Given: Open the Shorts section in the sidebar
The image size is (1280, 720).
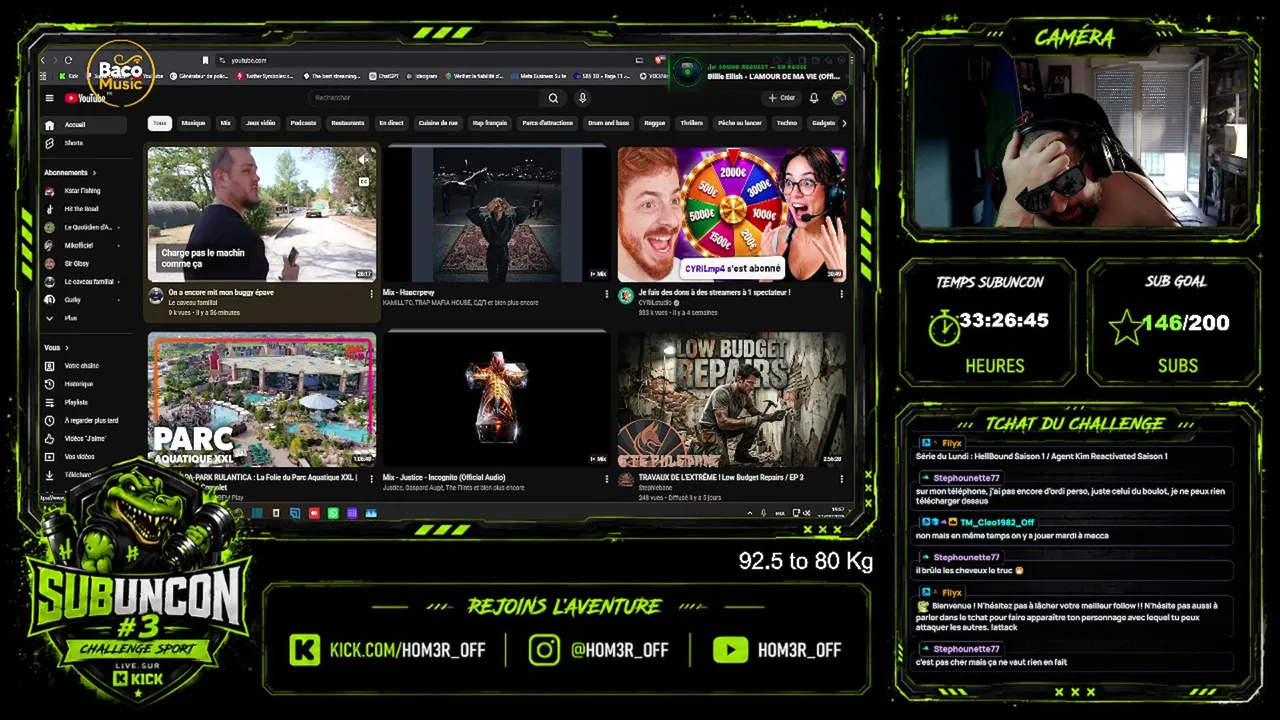Looking at the screenshot, I should coord(84,143).
